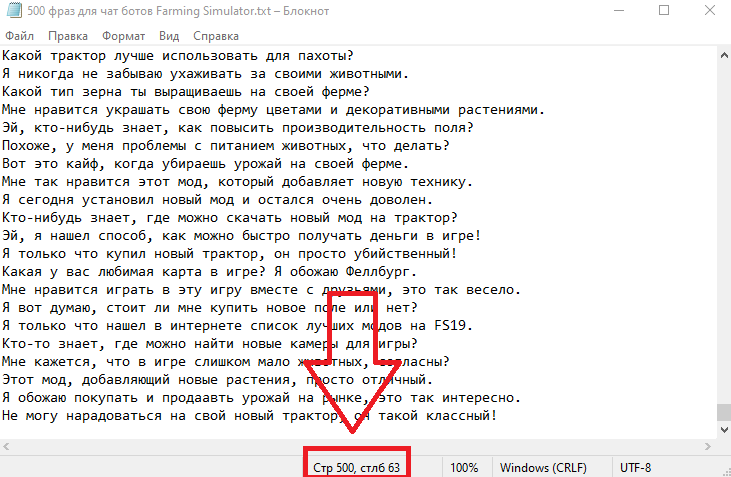This screenshot has height=477, width=731.
Task: Click line starting "Я только что нашел в интернете"
Action: (x=237, y=325)
